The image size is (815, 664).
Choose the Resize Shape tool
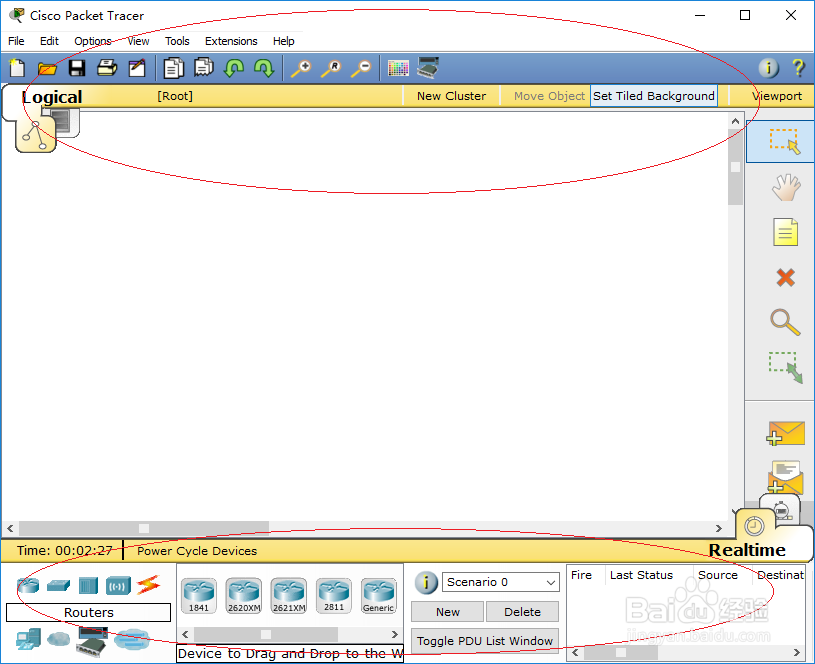[786, 368]
